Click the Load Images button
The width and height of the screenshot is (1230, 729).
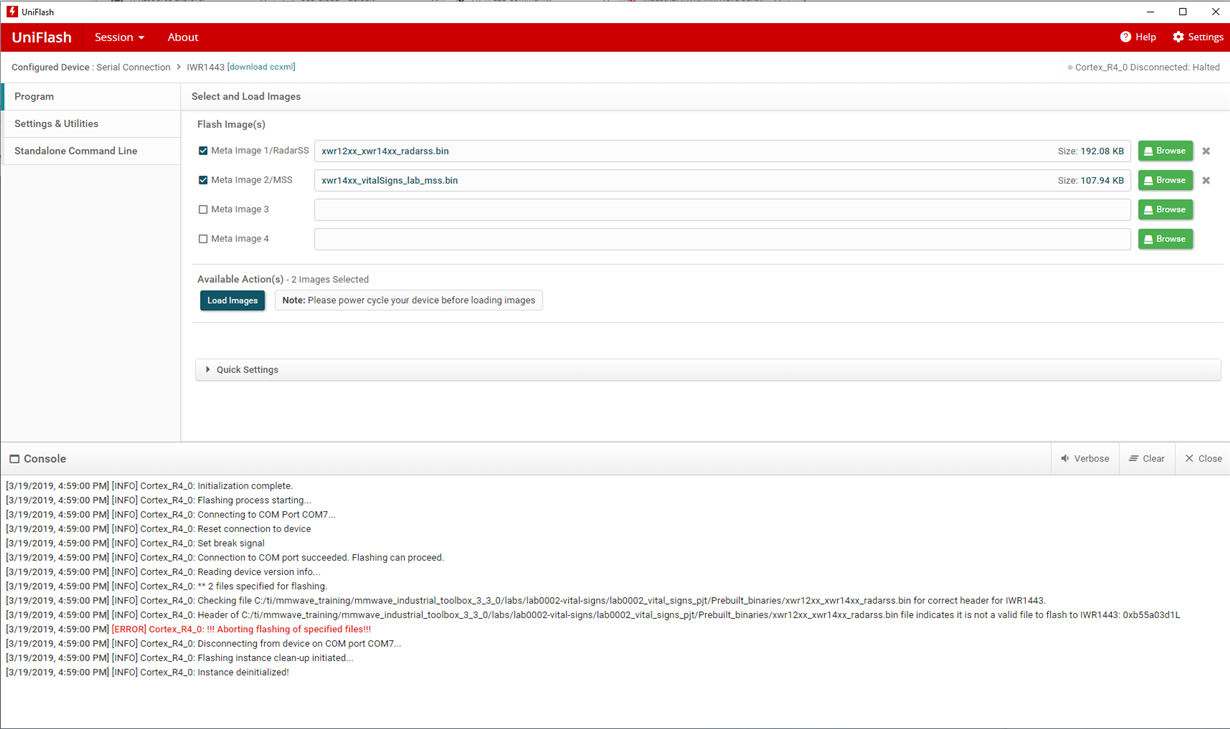[x=232, y=300]
